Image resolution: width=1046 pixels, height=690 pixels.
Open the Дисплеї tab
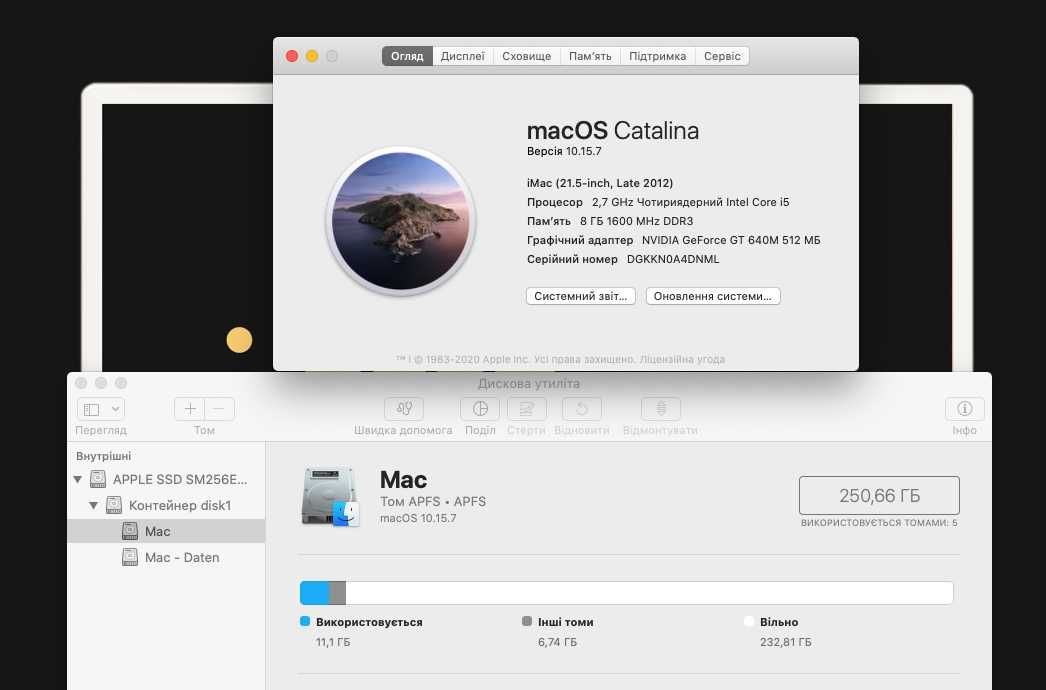click(462, 56)
